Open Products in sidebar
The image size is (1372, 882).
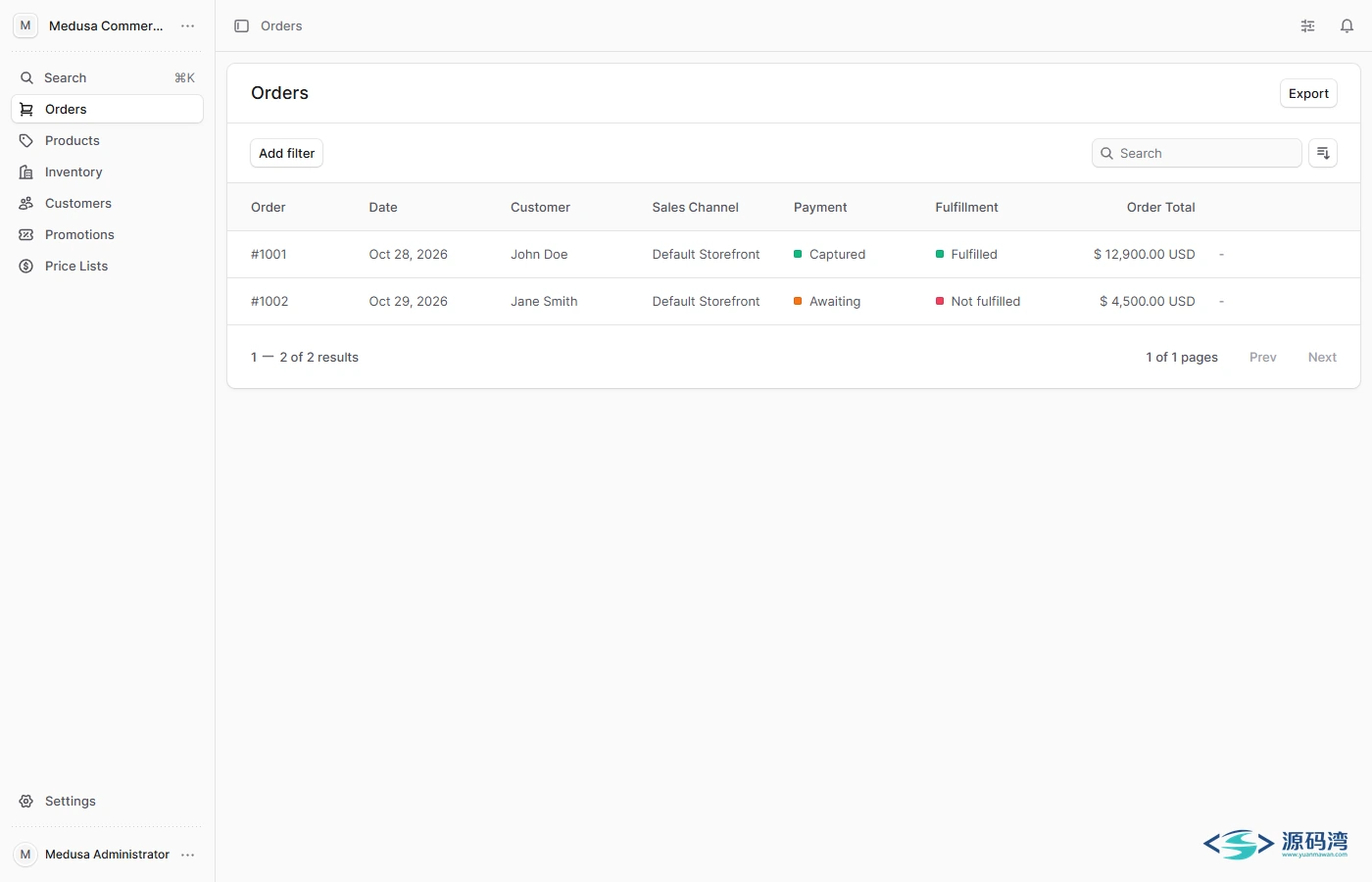107,141
